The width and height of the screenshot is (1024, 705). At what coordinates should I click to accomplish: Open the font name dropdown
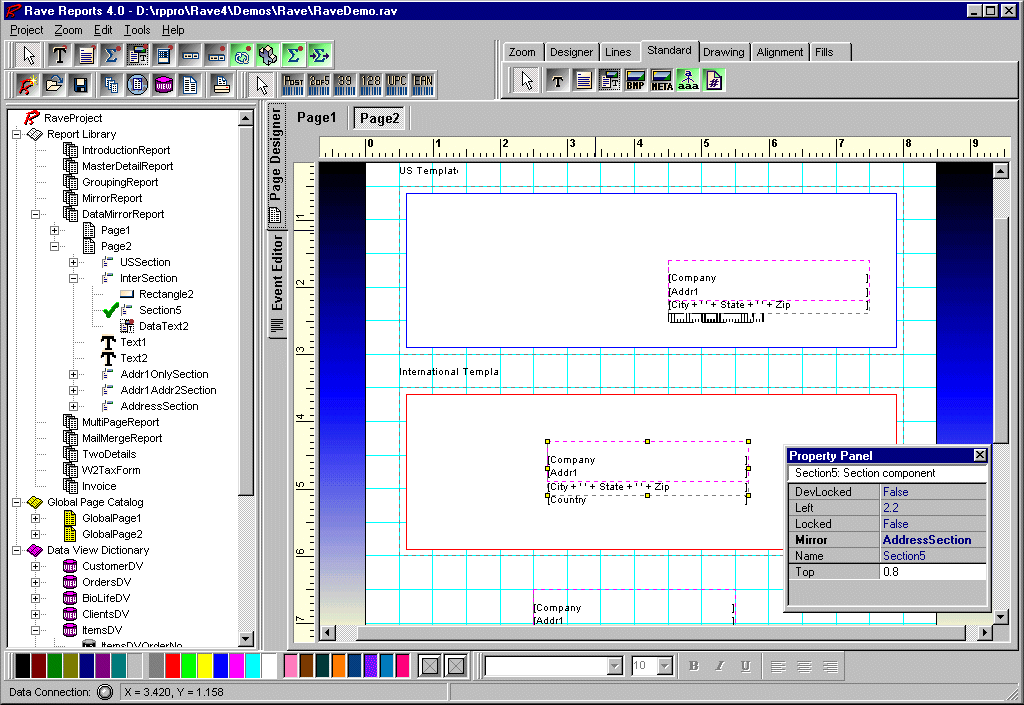[614, 666]
